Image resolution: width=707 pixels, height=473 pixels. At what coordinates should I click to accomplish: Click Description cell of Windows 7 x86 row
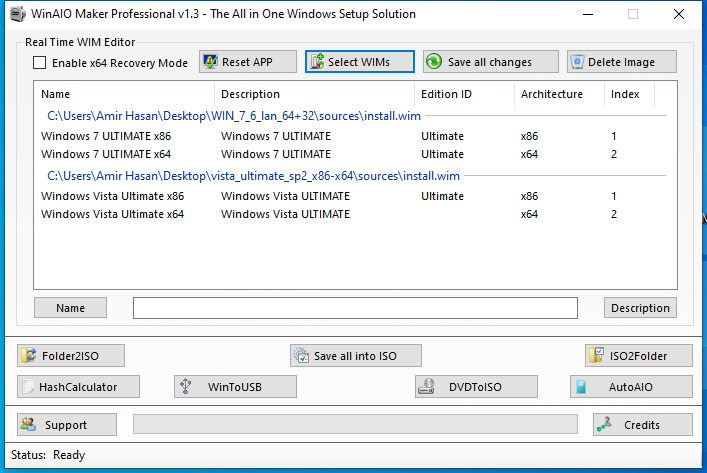pos(275,136)
